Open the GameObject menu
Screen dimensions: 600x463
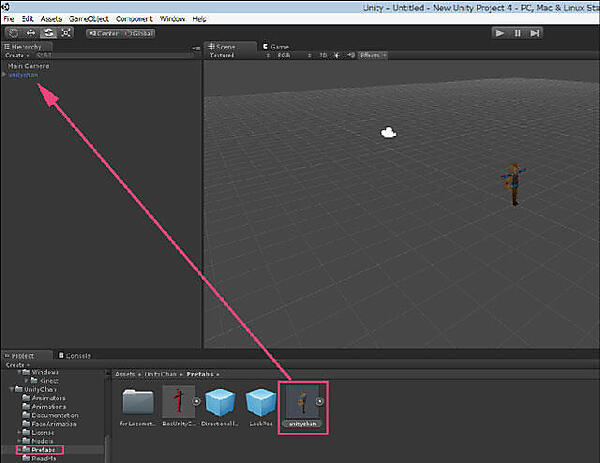pyautogui.click(x=87, y=19)
